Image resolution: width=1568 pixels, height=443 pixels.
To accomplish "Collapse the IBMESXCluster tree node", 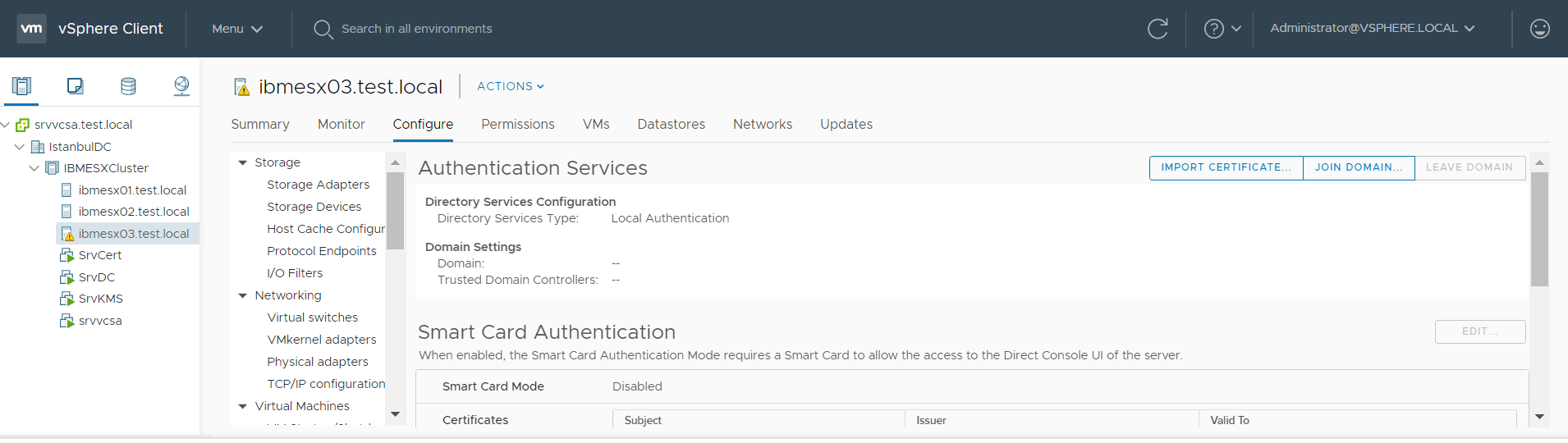I will [x=34, y=168].
